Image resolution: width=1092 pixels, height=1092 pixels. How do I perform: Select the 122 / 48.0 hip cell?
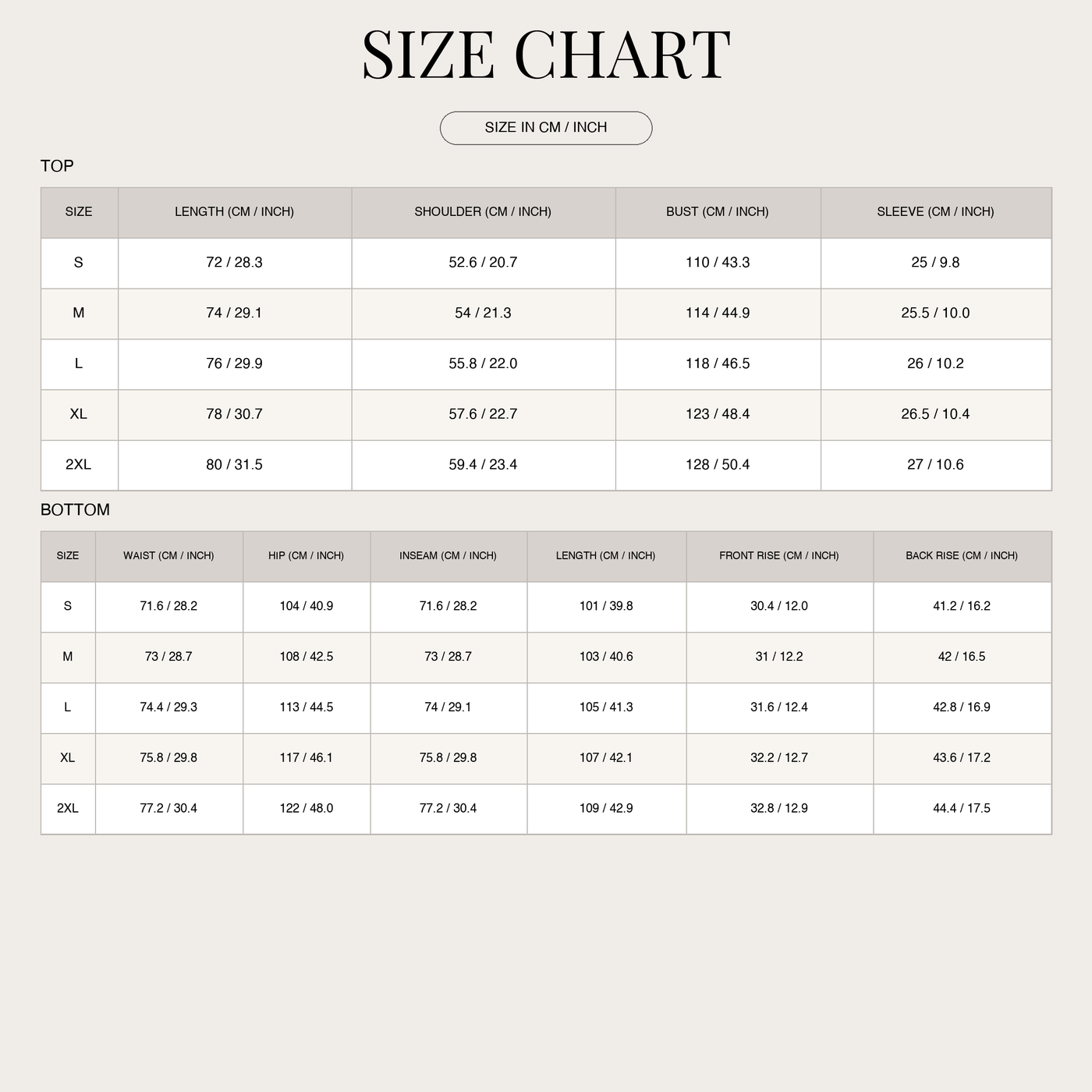coord(307,809)
